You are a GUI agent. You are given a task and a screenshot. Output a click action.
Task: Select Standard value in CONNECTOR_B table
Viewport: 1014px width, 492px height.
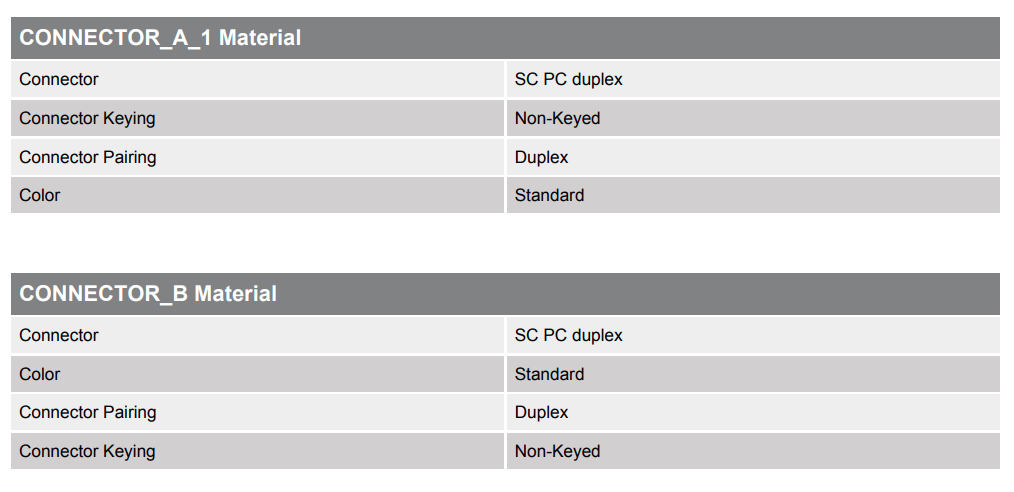[549, 374]
